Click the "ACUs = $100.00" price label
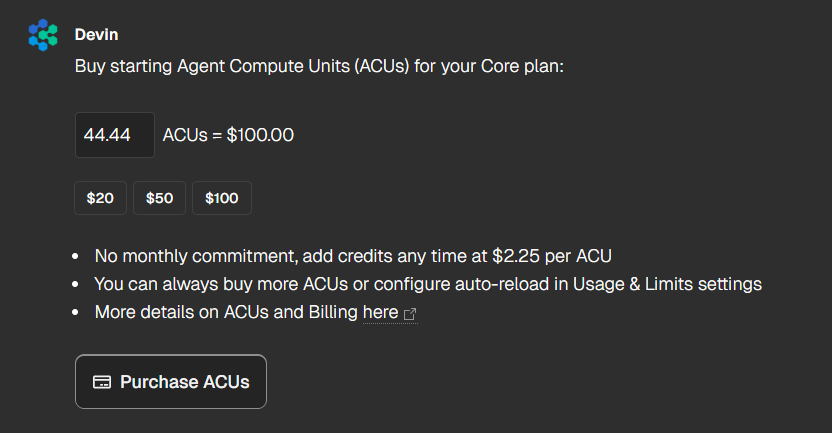The height and width of the screenshot is (433, 832). [228, 135]
